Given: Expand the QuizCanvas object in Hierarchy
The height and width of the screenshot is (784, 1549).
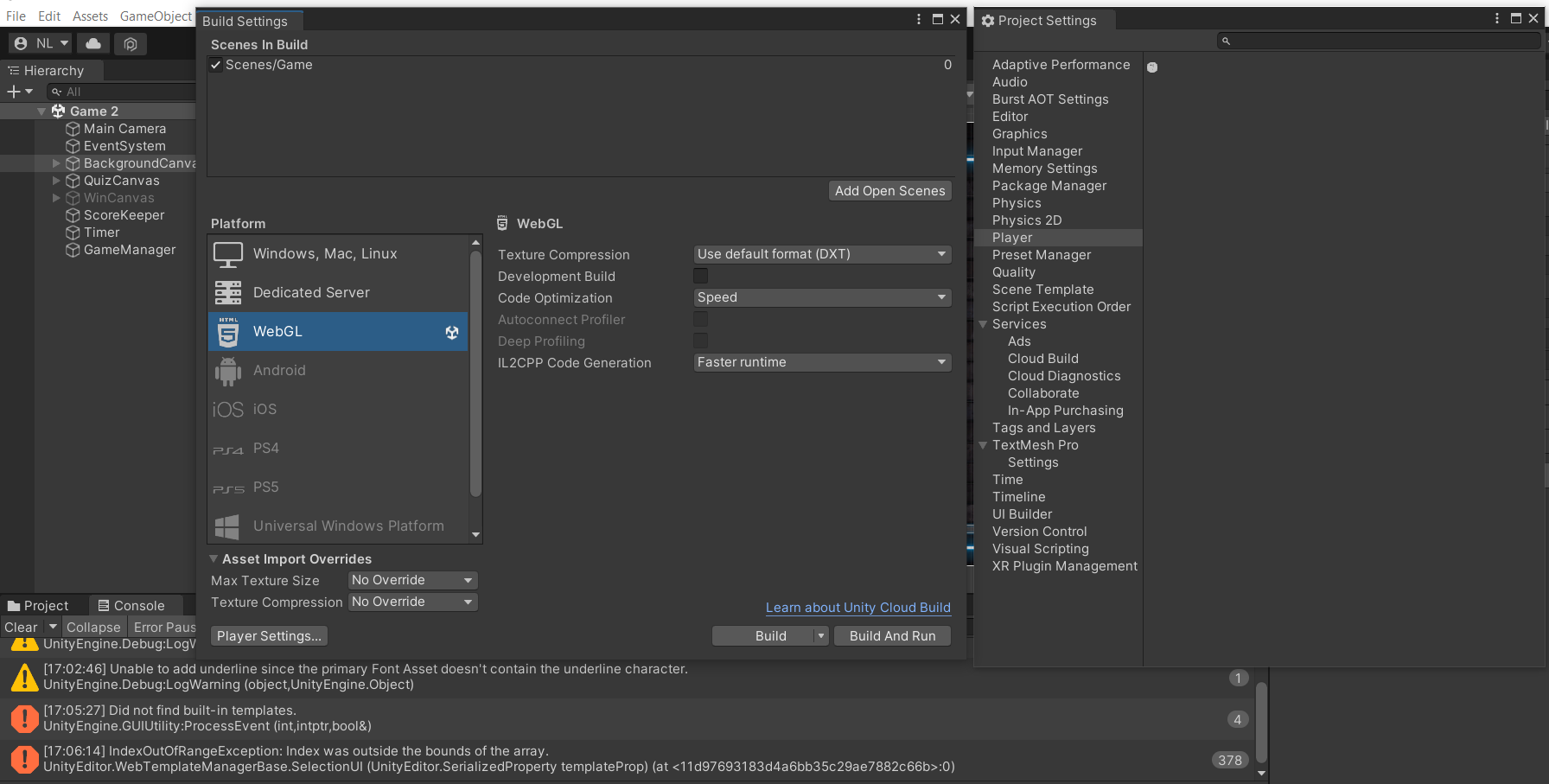Looking at the screenshot, I should pos(56,181).
